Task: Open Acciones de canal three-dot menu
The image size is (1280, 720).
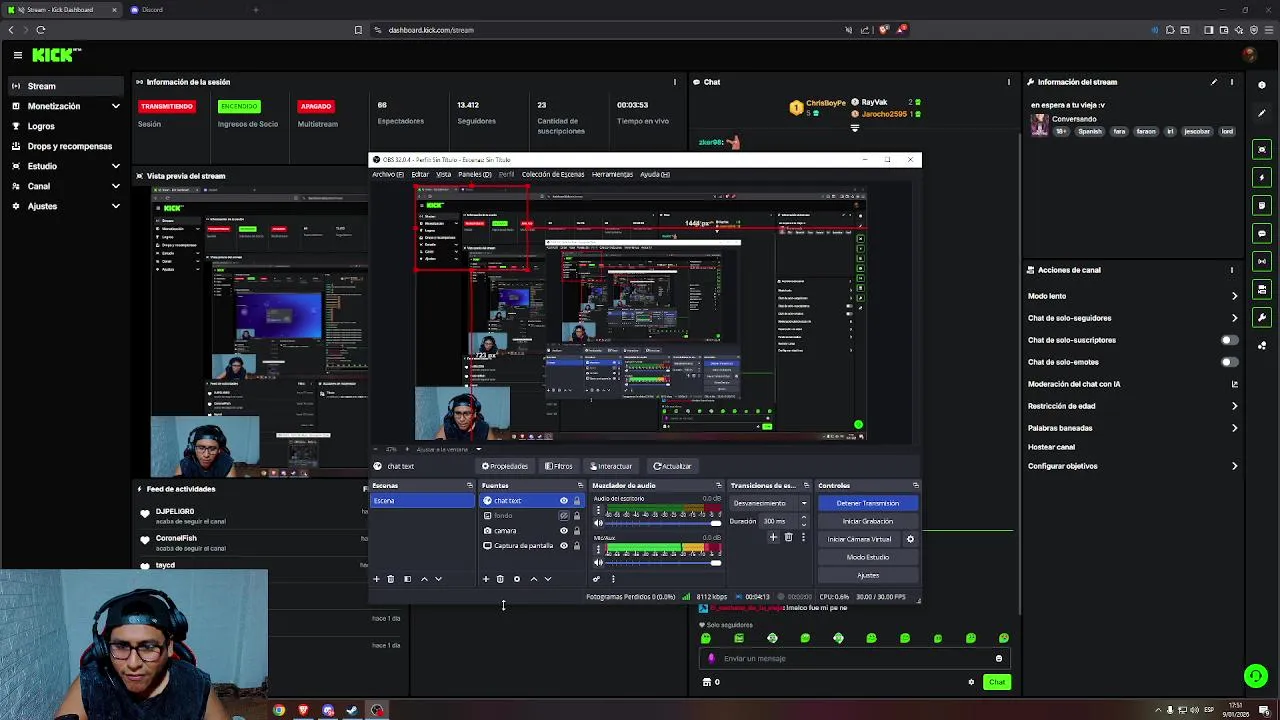Action: tap(1232, 270)
